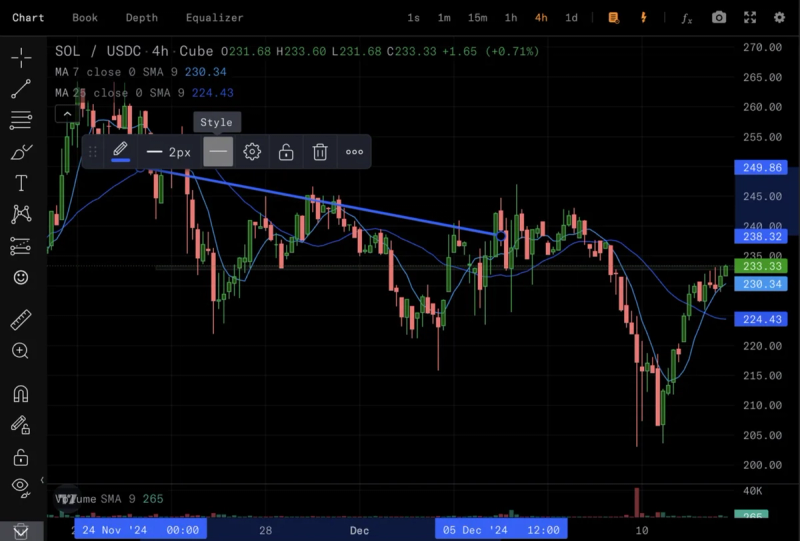The width and height of the screenshot is (800, 541).
Task: Click the lightning bolt quick trade icon
Action: click(644, 18)
